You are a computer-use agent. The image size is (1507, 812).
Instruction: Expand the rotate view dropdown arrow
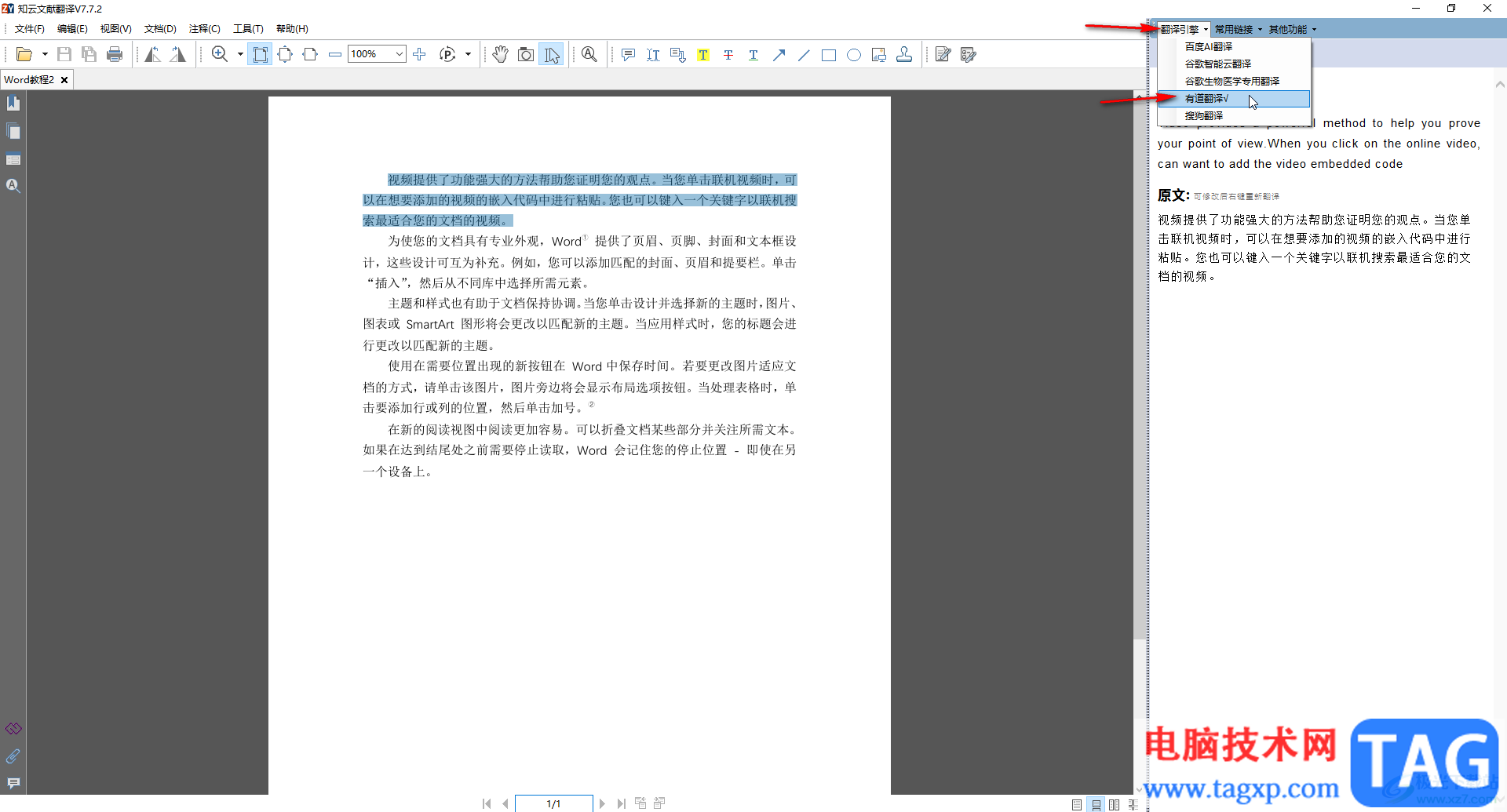coord(469,54)
